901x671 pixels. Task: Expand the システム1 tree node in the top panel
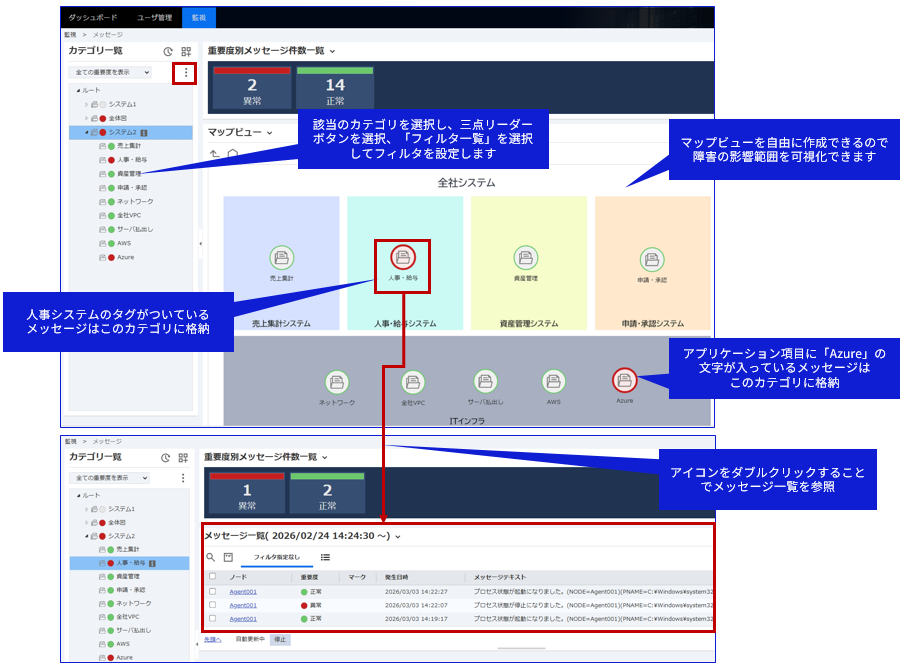(x=86, y=104)
